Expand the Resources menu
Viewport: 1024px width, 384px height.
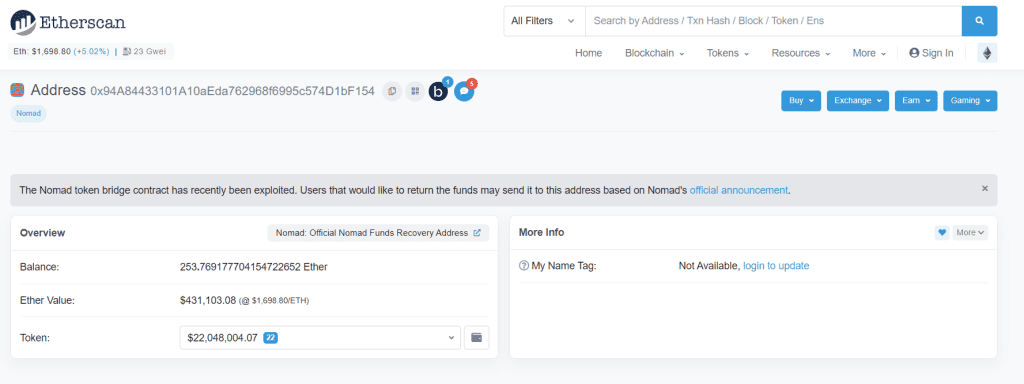pyautogui.click(x=801, y=53)
